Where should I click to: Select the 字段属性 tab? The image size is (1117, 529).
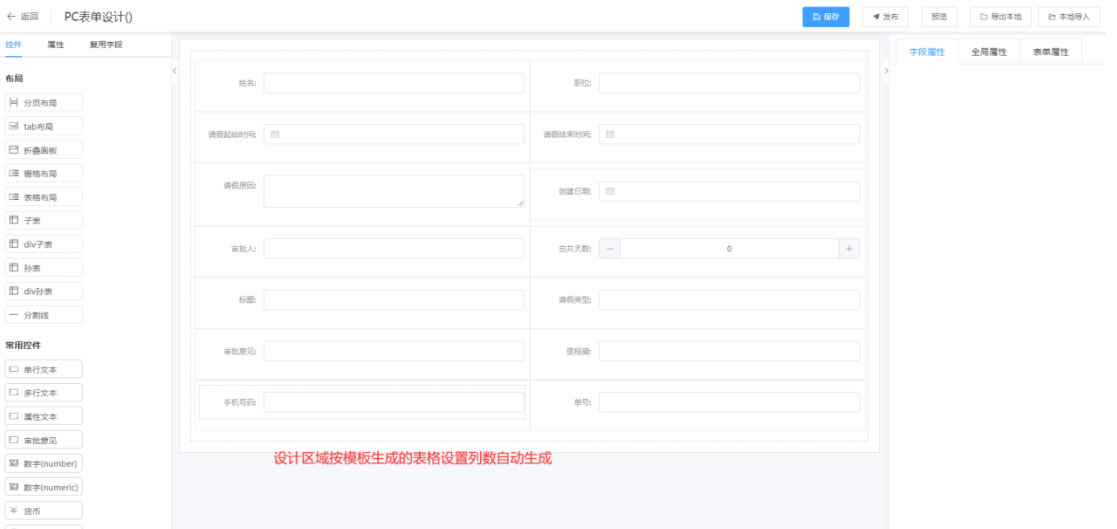point(927,52)
